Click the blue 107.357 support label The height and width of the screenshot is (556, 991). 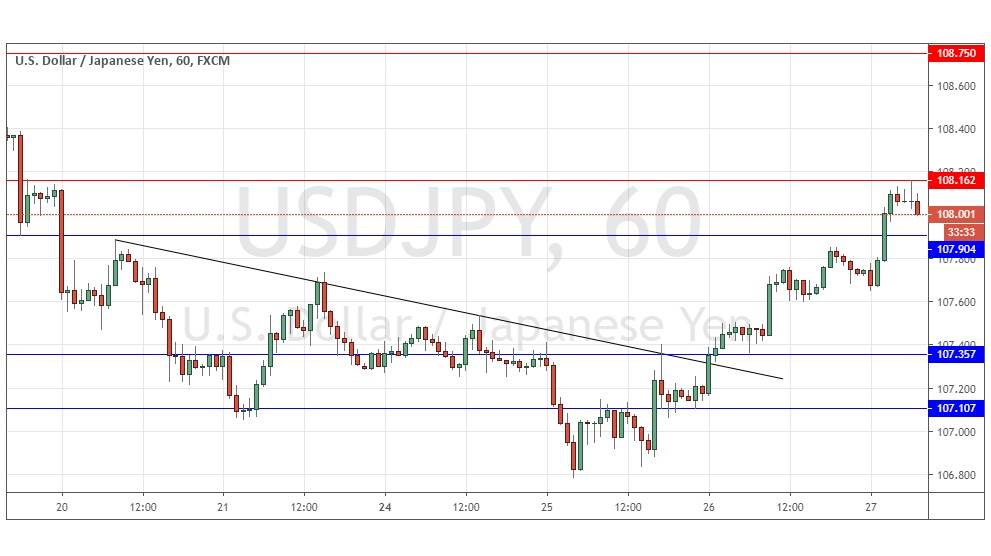[956, 354]
